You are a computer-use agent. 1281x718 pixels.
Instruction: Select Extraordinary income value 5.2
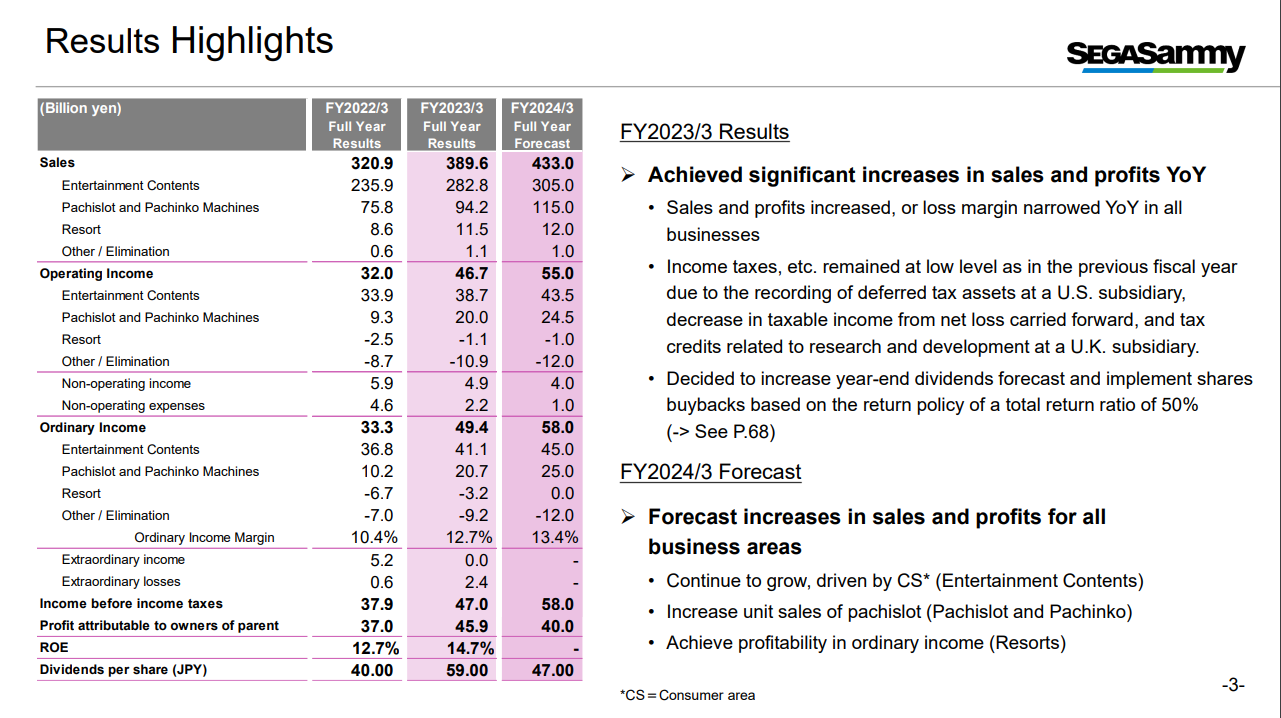(382, 559)
